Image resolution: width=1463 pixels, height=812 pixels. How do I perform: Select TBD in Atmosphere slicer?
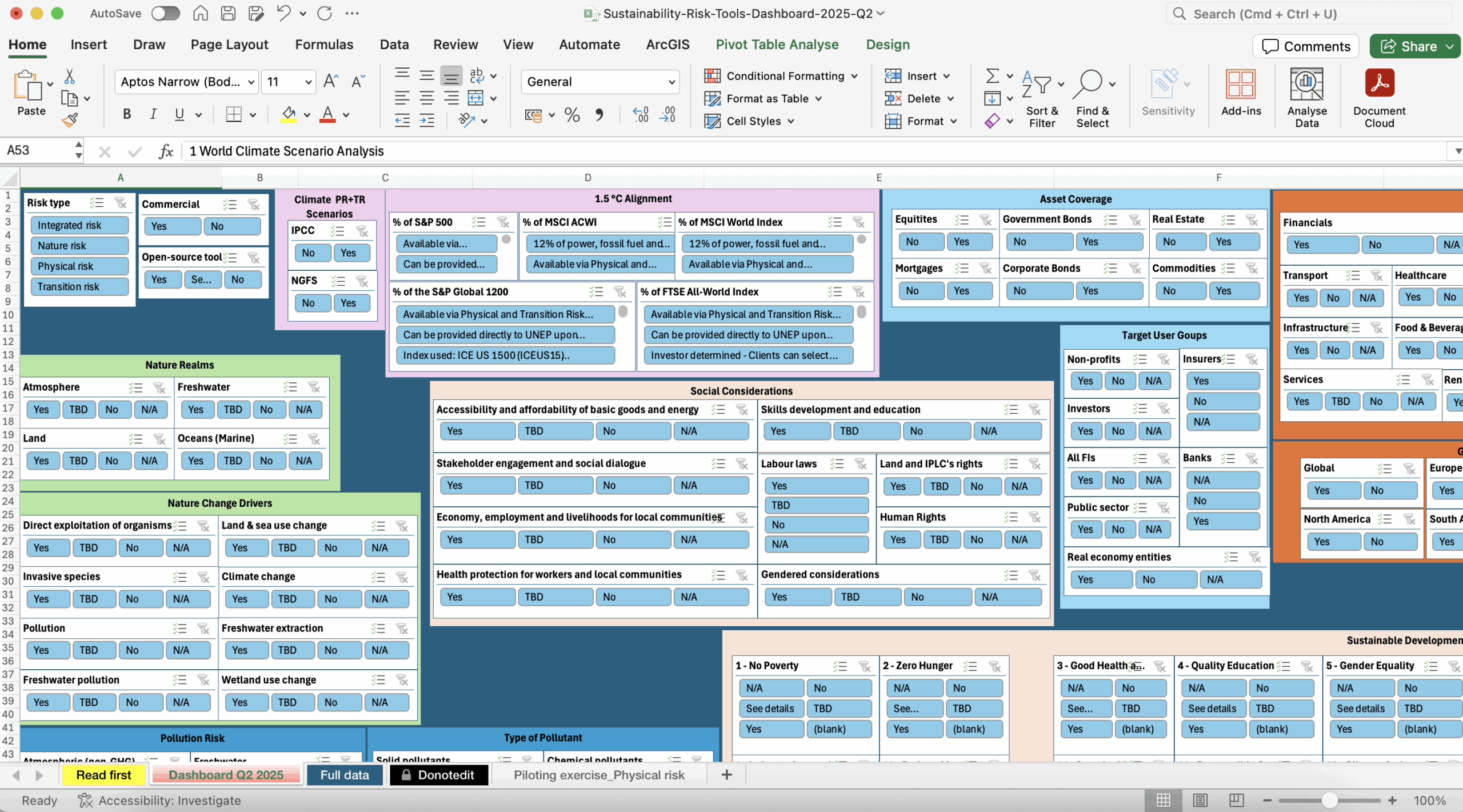tap(78, 410)
